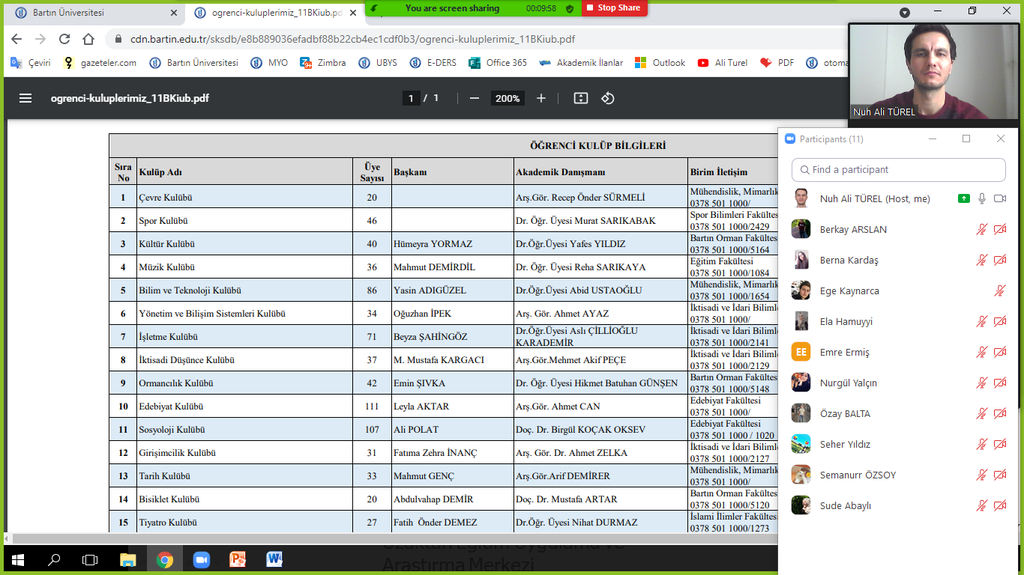The width and height of the screenshot is (1024, 575).
Task: Toggle Ege Kaynarca's muted microphone
Action: tap(1000, 291)
